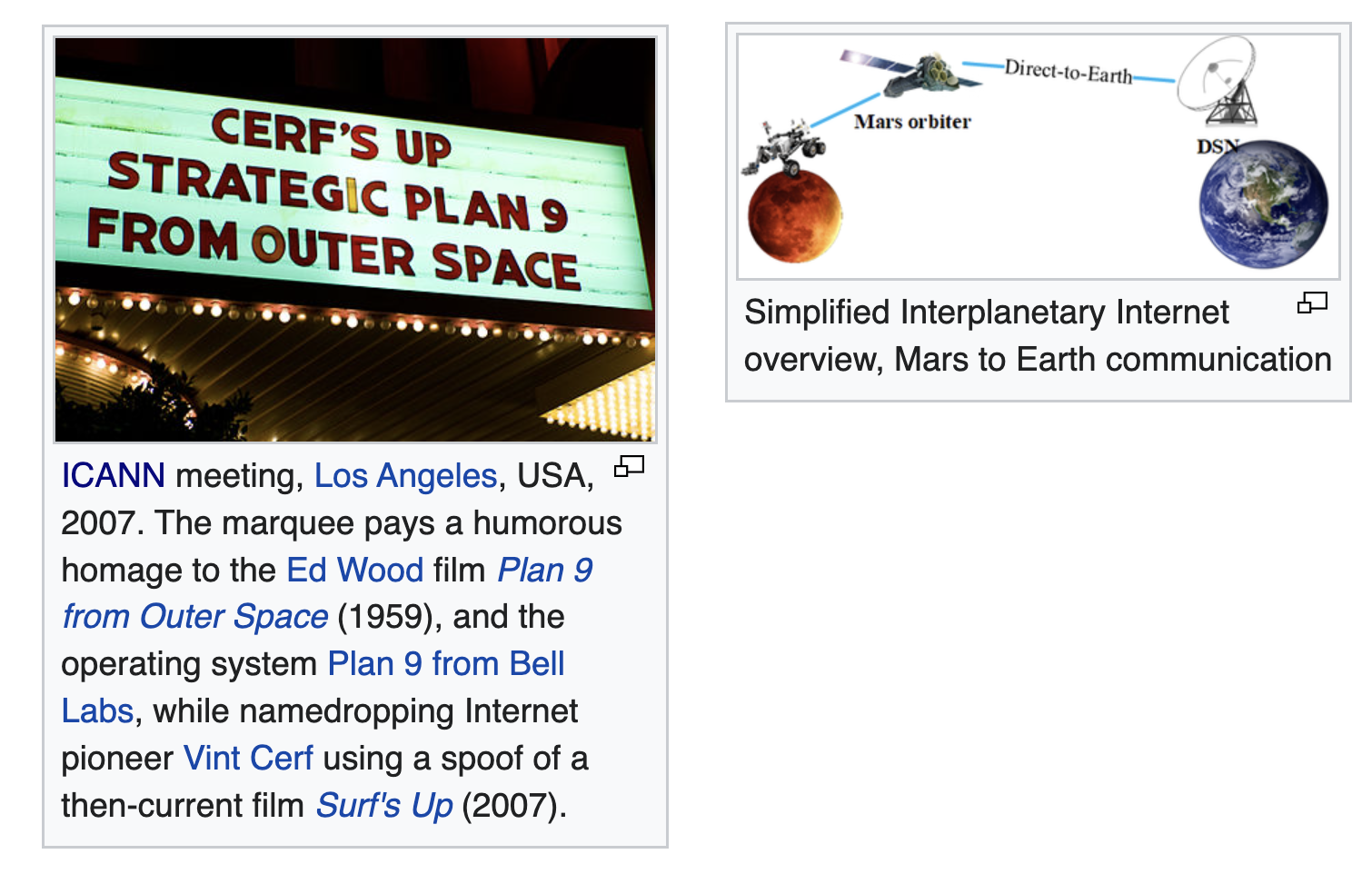Open the Surf's Up film link
1372x874 pixels.
point(383,805)
